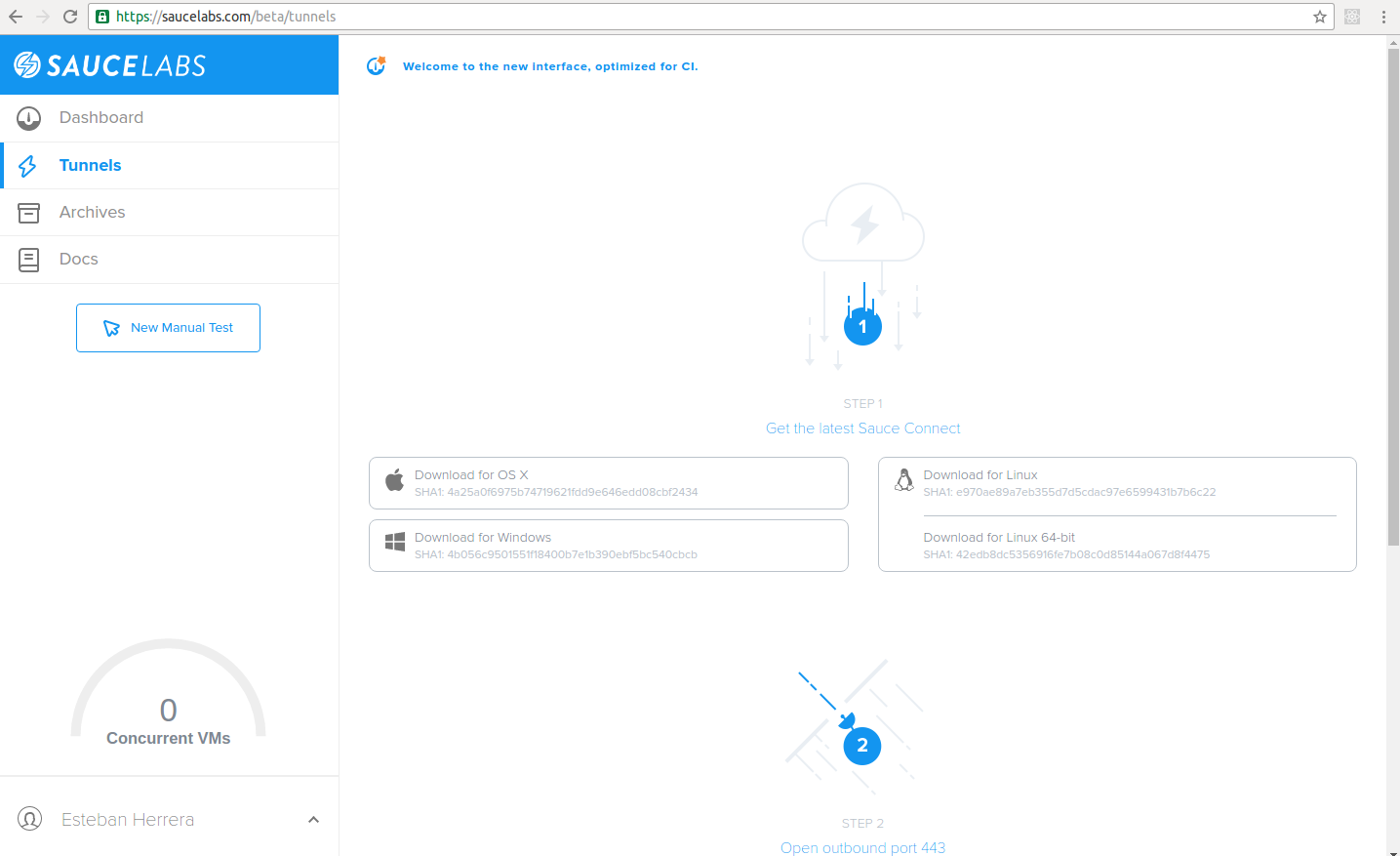This screenshot has width=1400, height=856.
Task: Select the Tunnels menu item
Action: 170,166
